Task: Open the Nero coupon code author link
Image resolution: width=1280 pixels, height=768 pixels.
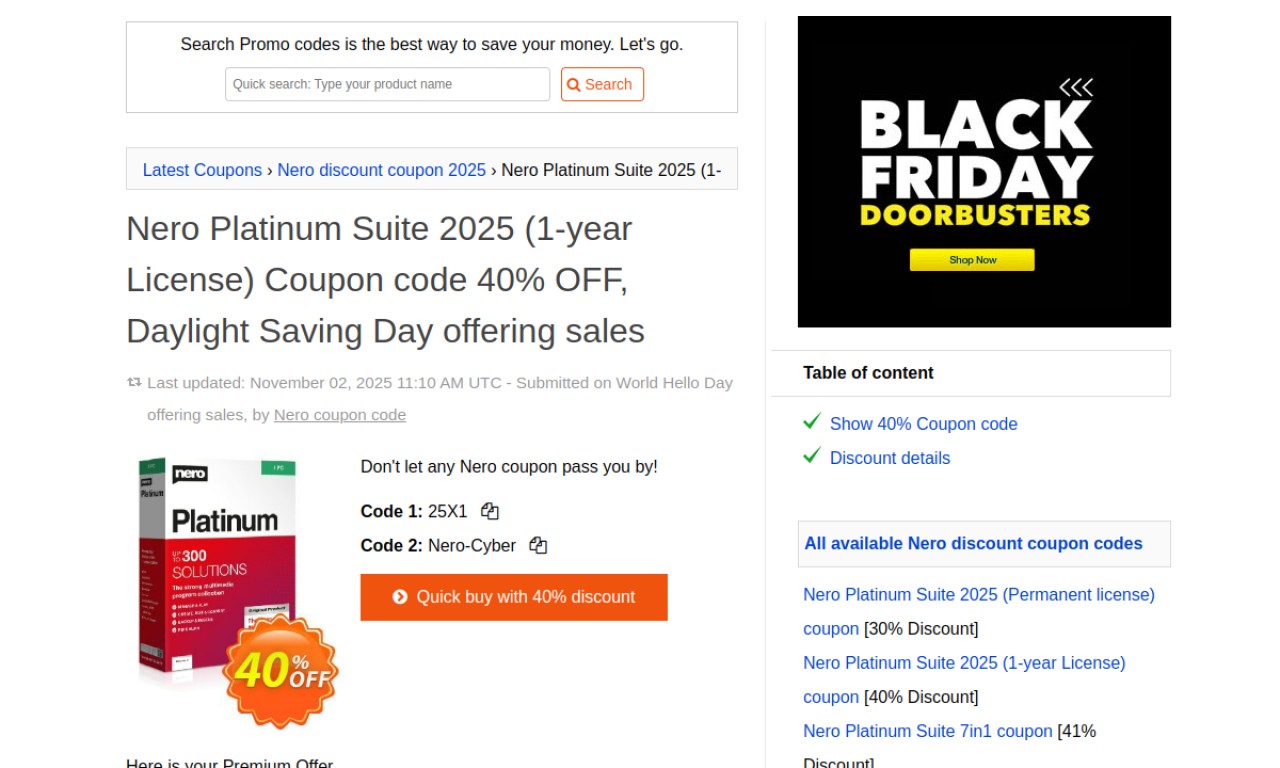Action: [340, 415]
